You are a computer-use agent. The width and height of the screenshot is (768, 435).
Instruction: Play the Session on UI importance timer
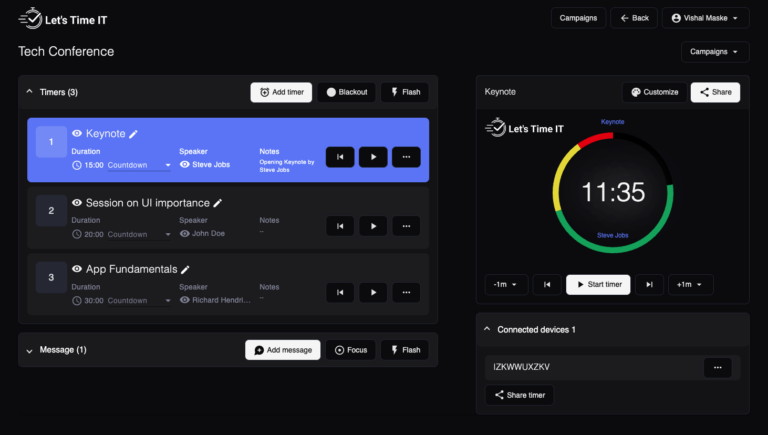tap(373, 226)
